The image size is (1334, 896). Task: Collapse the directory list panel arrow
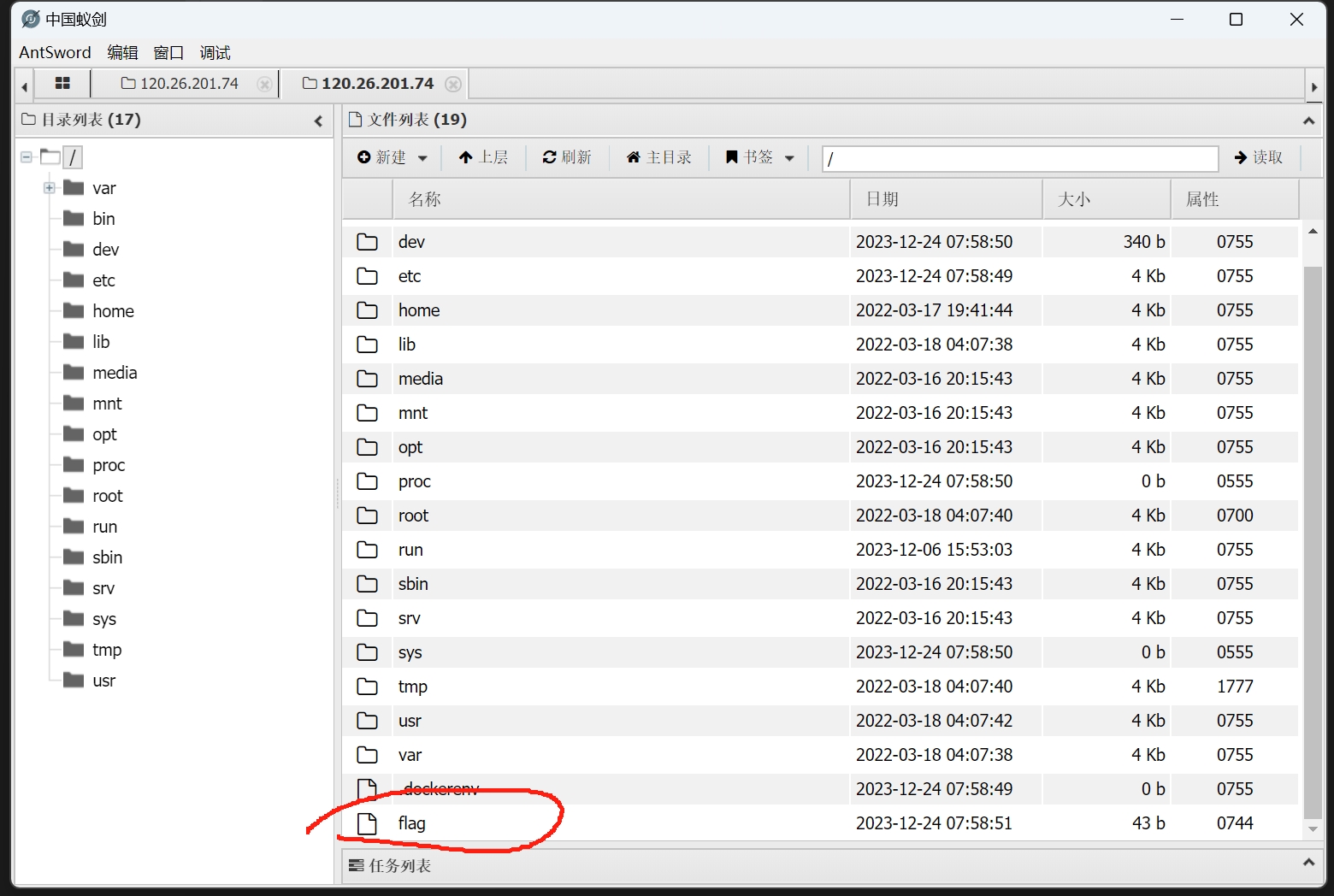tap(318, 121)
